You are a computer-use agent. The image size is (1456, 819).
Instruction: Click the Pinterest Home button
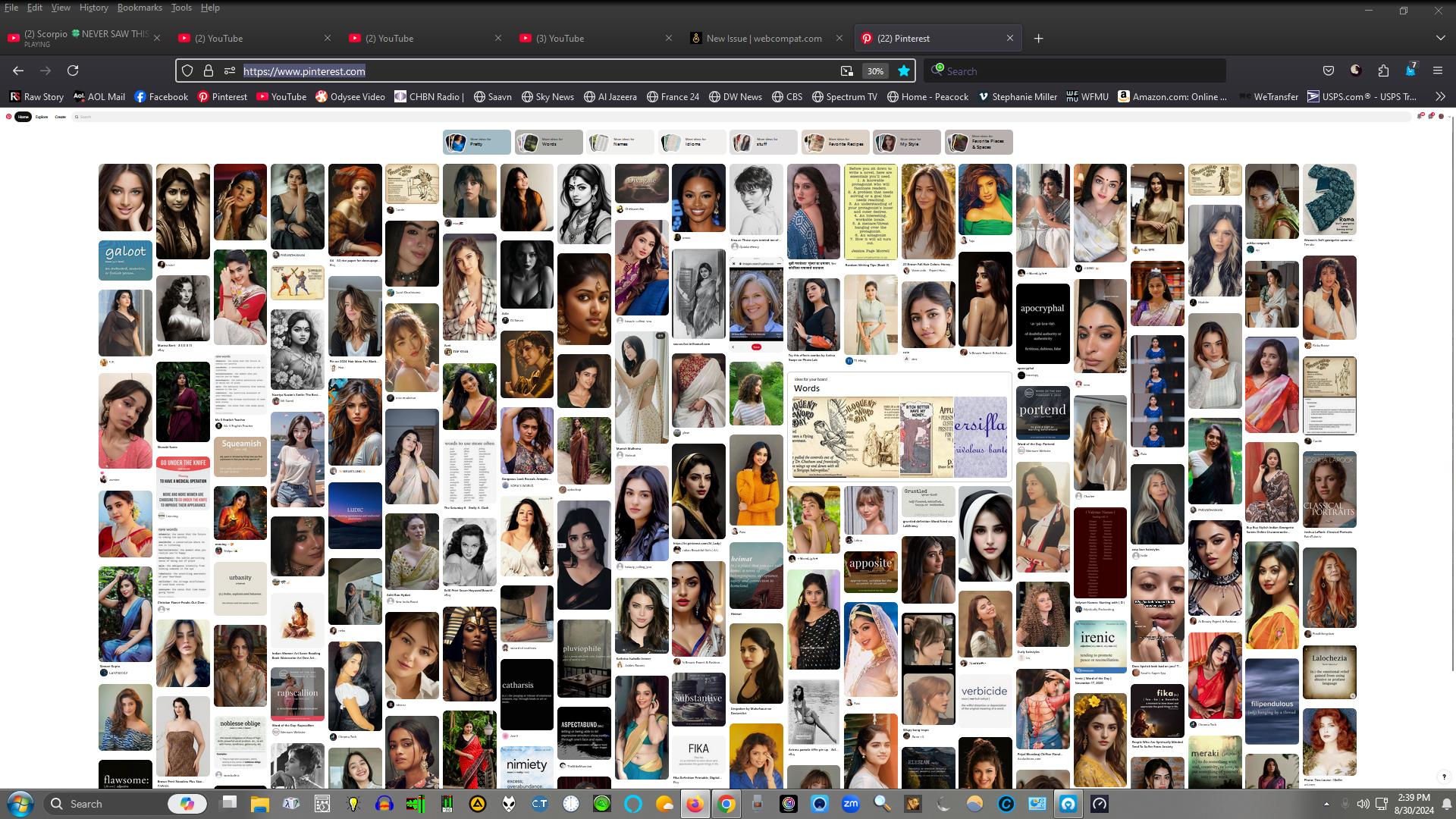coord(24,117)
